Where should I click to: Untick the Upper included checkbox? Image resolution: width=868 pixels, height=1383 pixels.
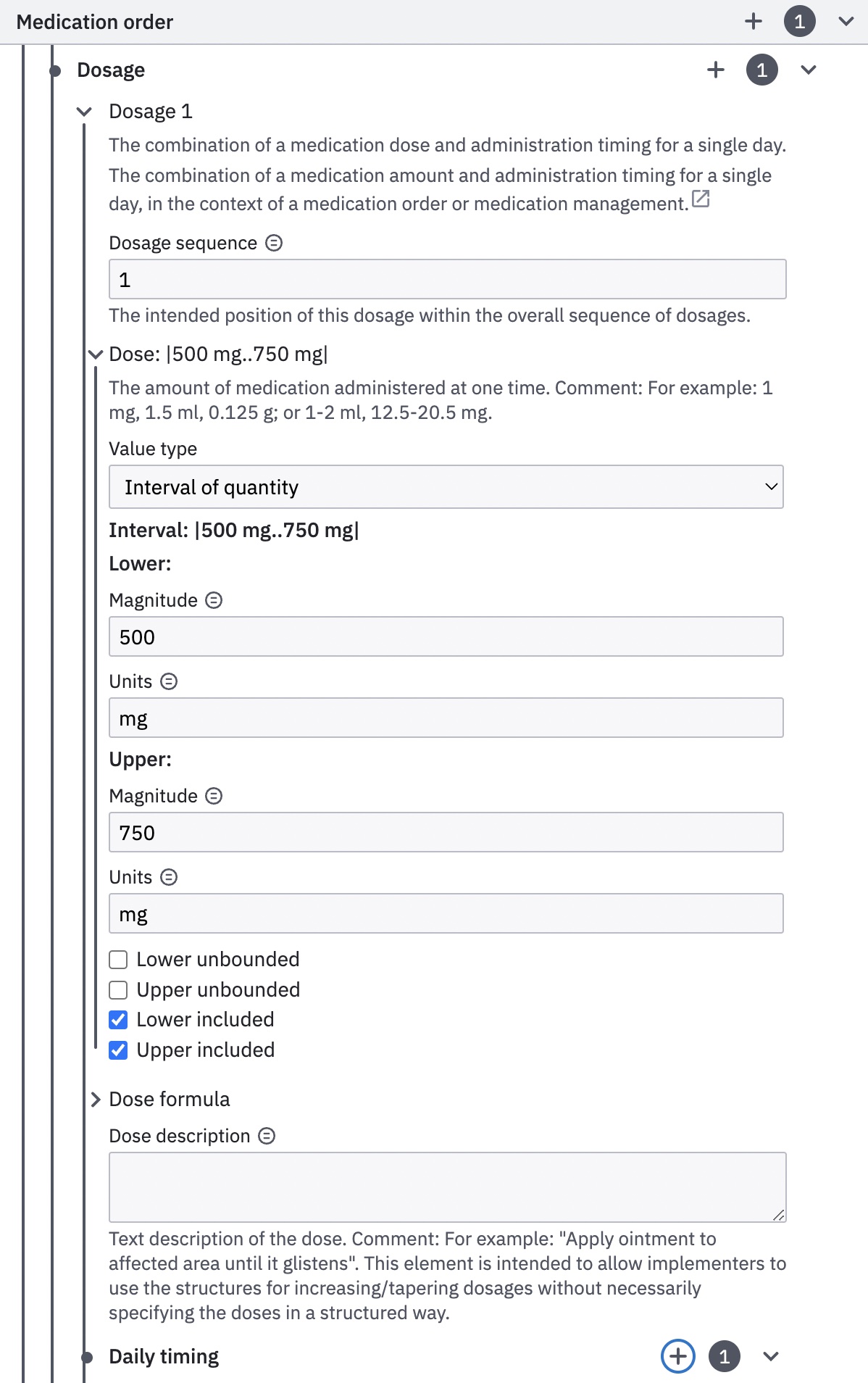coord(118,1050)
